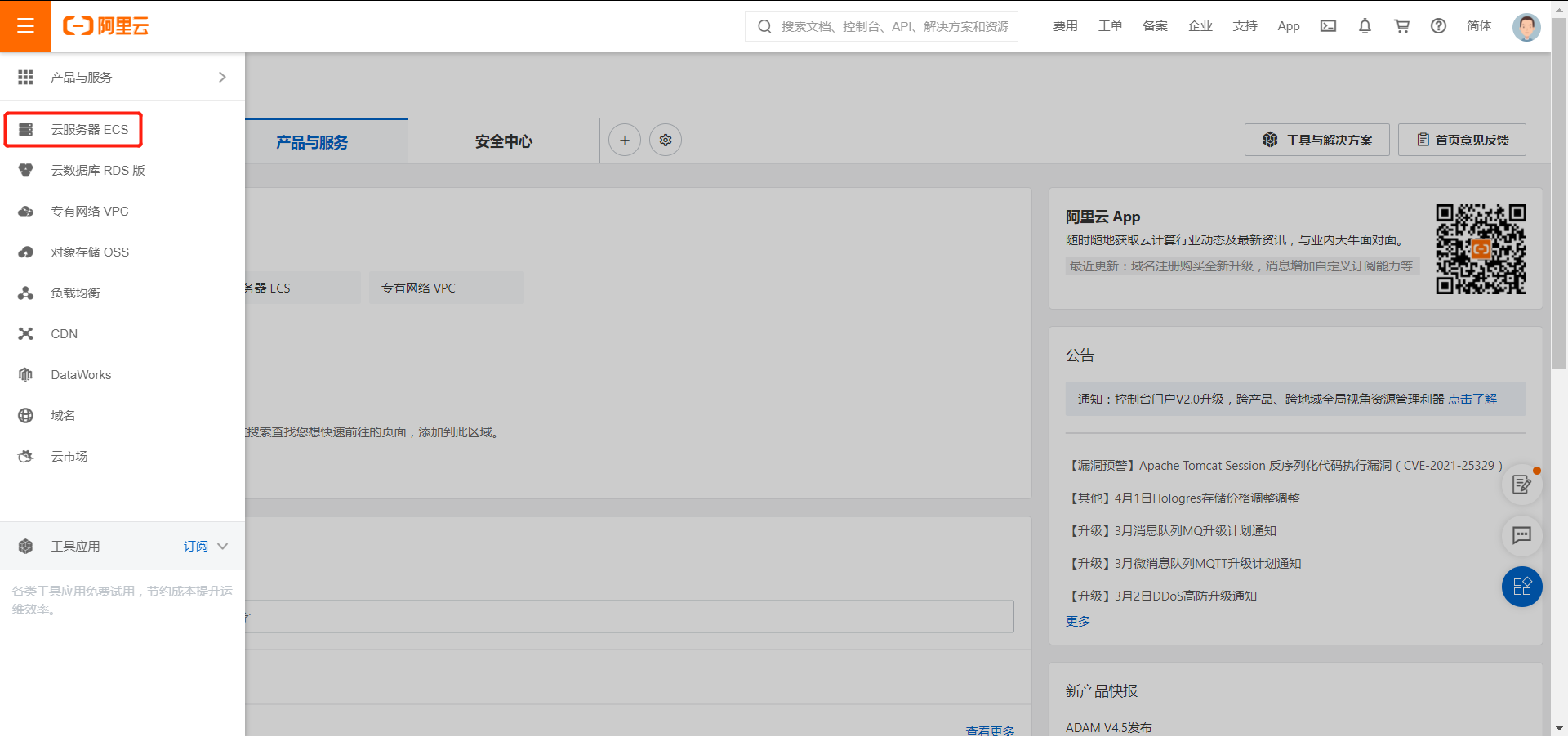Image resolution: width=1568 pixels, height=737 pixels.
Task: Select 专有网络 VPC sidebar entry
Action: tap(122, 211)
